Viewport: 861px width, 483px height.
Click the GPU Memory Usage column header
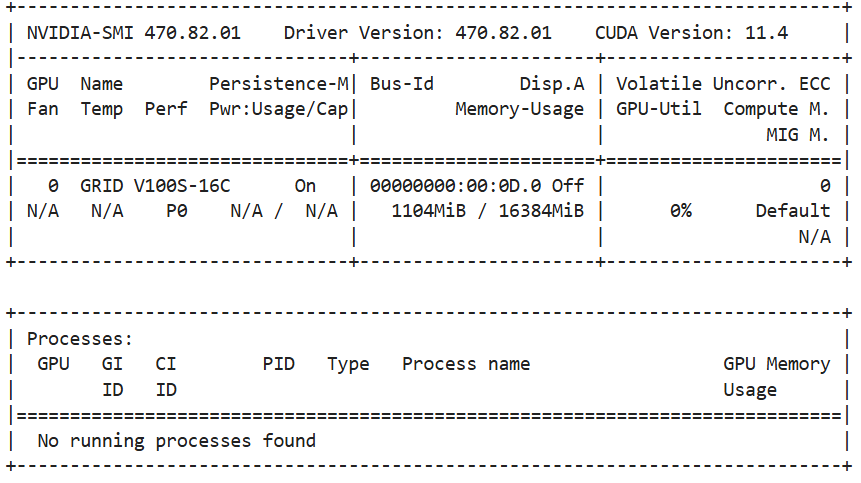coord(776,377)
